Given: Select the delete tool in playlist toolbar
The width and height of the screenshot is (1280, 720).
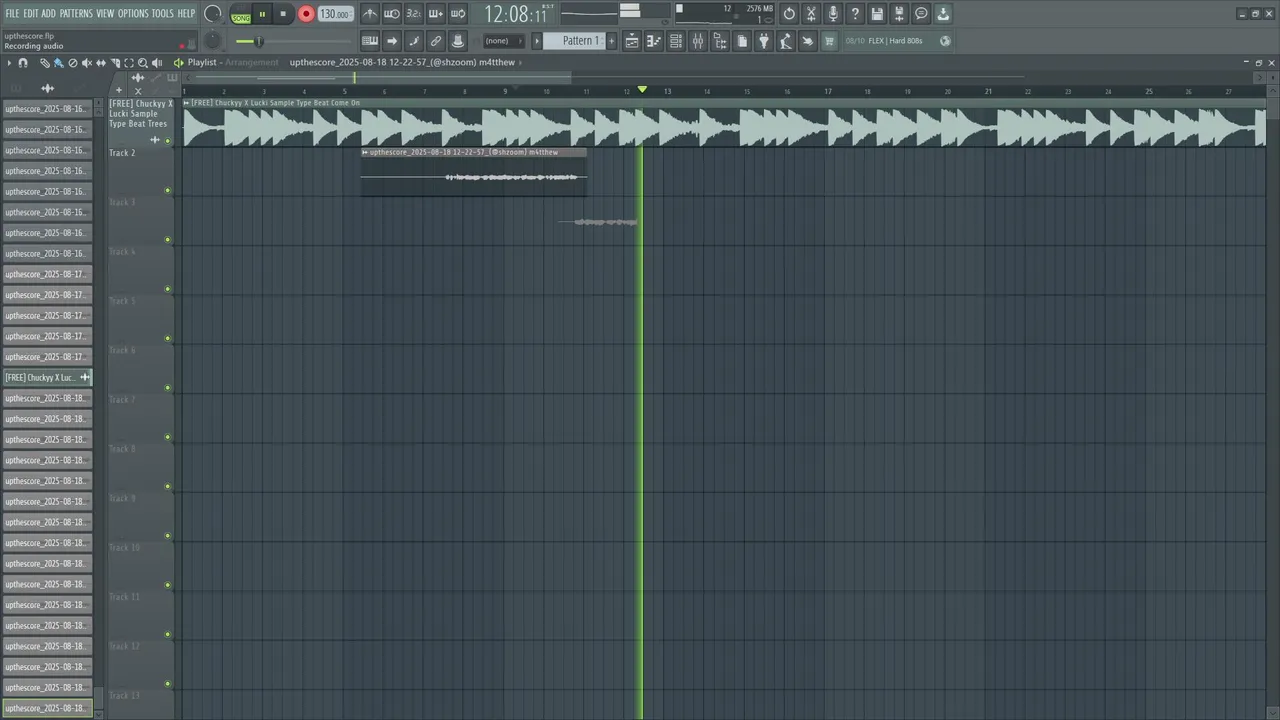Looking at the screenshot, I should [72, 63].
